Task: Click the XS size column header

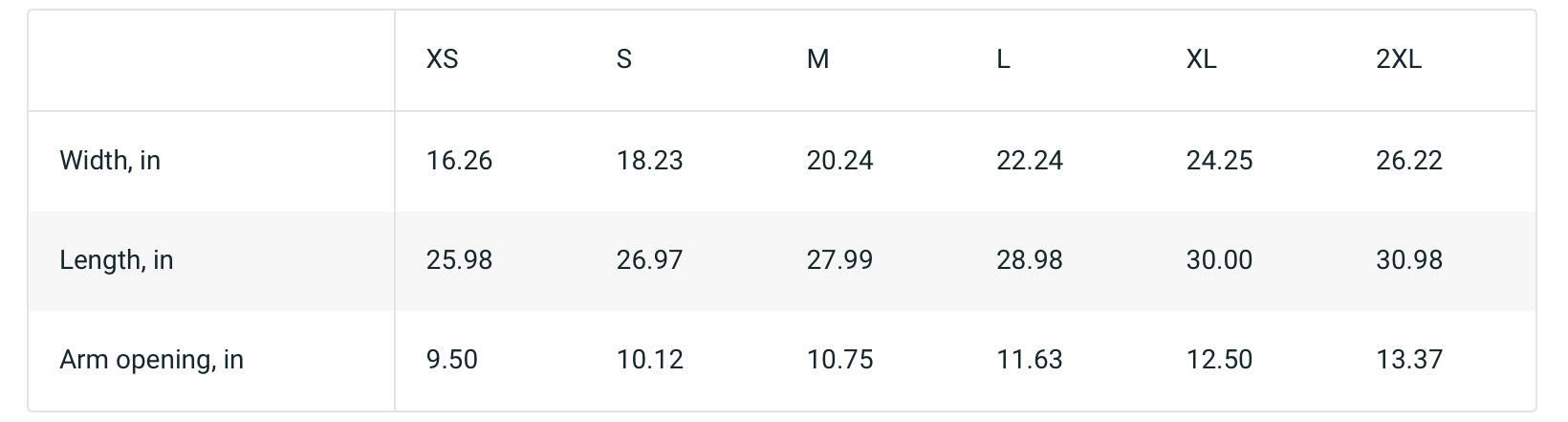Action: (x=442, y=59)
